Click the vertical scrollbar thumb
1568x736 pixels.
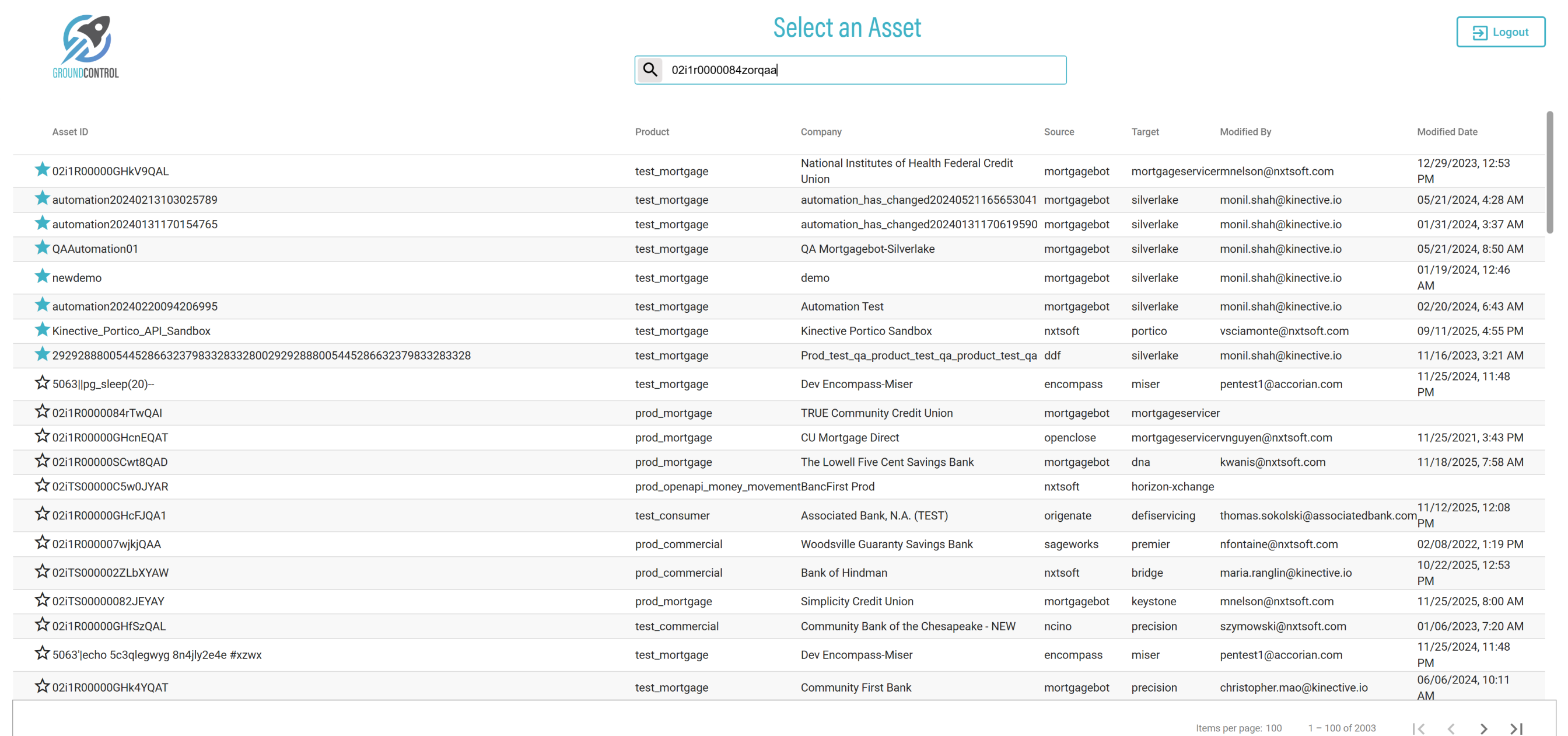pos(1549,172)
